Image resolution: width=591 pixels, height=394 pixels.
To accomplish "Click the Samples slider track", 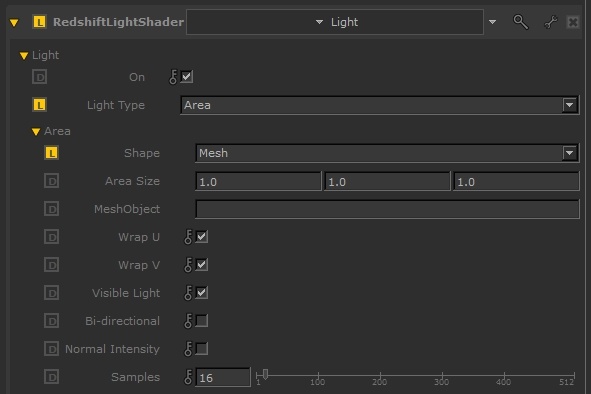I will [x=415, y=376].
